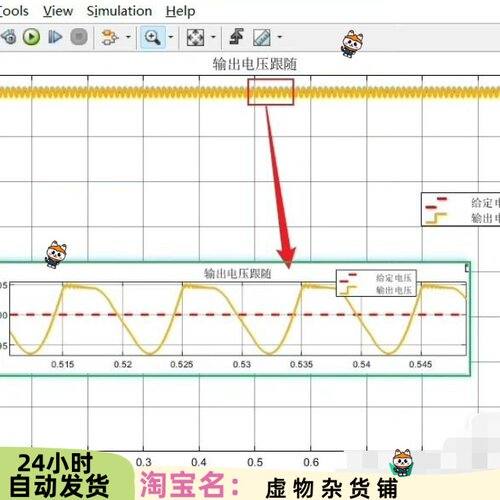This screenshot has height=500, width=500.
Task: Click the Scale Axes Limits icon
Action: pos(195,37)
